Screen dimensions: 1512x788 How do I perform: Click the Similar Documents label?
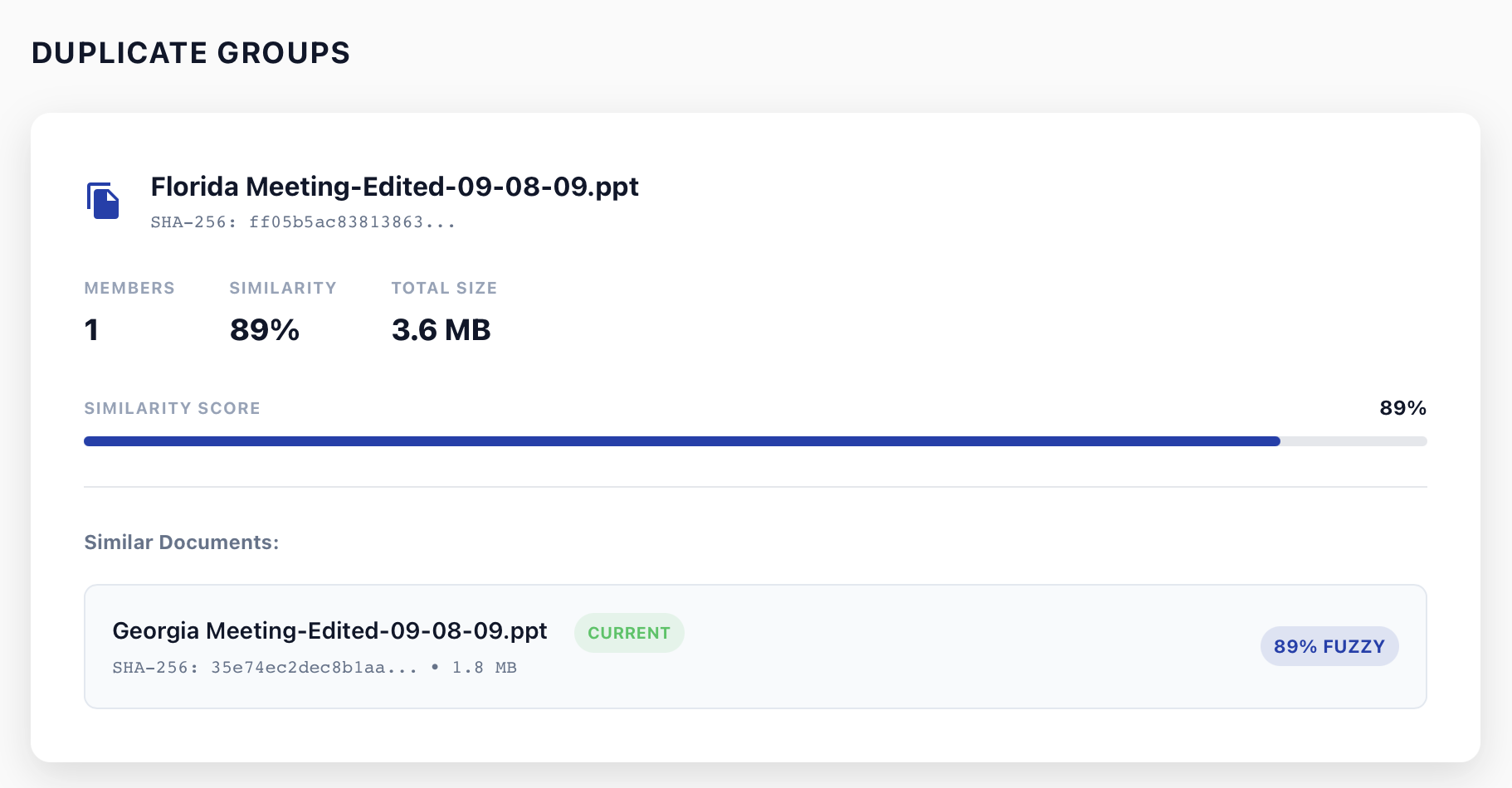click(x=181, y=542)
